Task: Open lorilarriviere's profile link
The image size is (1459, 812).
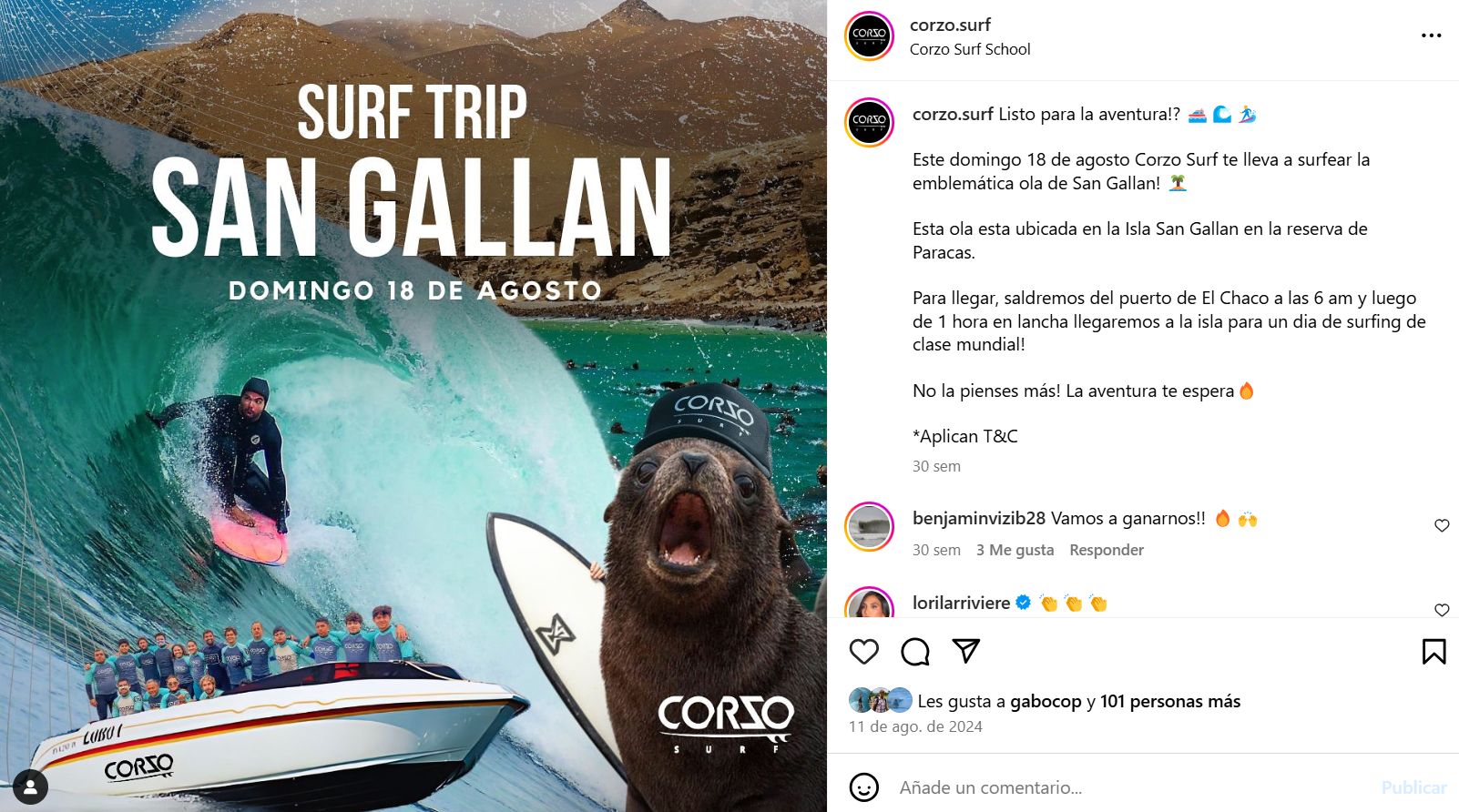Action: [x=961, y=603]
